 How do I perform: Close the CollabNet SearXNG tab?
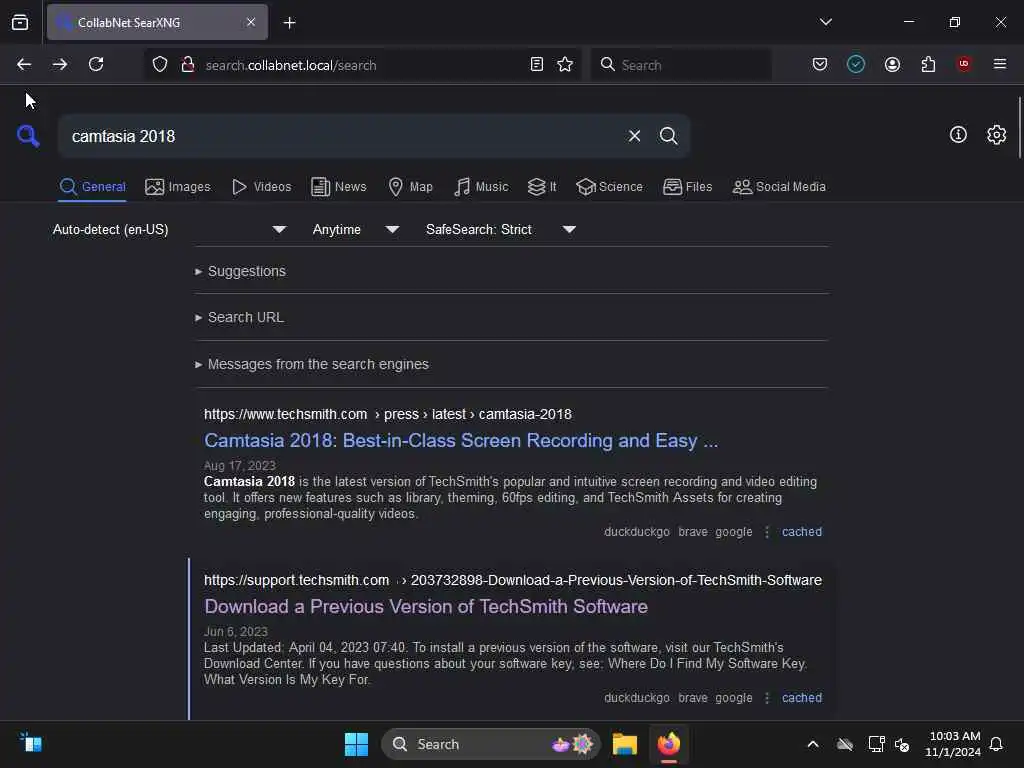click(x=251, y=23)
